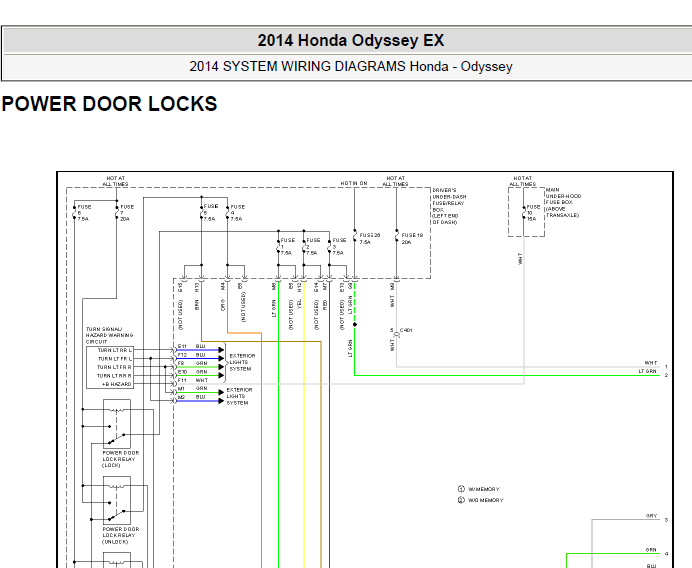Click the 'LT GRN' label at wire 2
This screenshot has width=692, height=568.
[647, 371]
